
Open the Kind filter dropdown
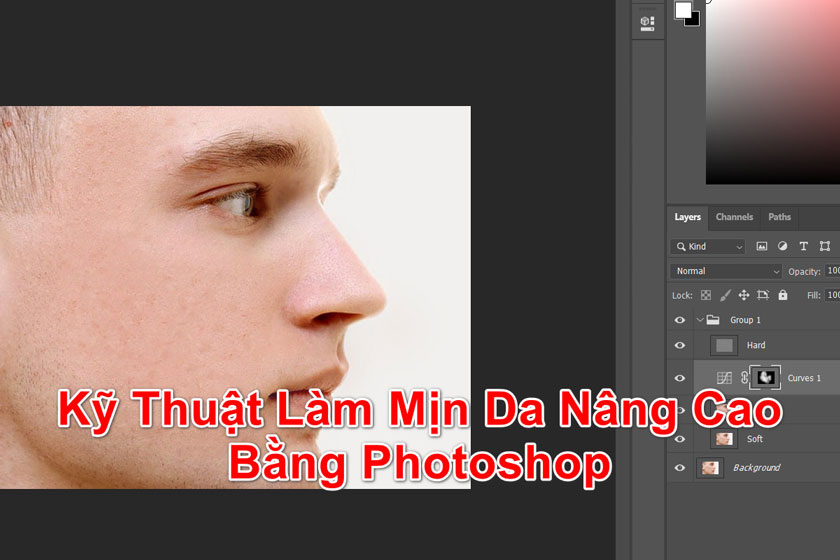pos(708,247)
